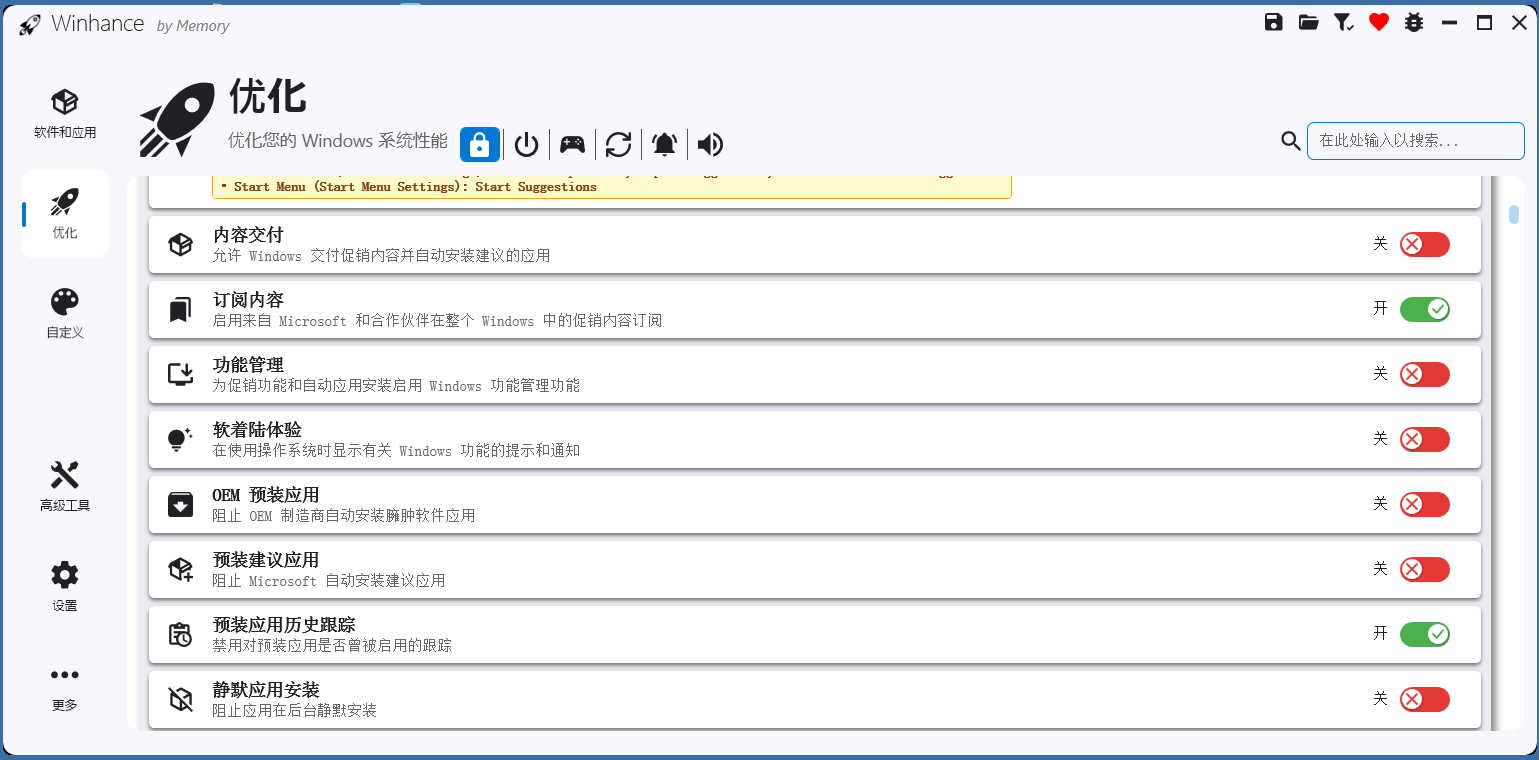1539x760 pixels.
Task: Click the 内容交付 setting title
Action: [248, 235]
